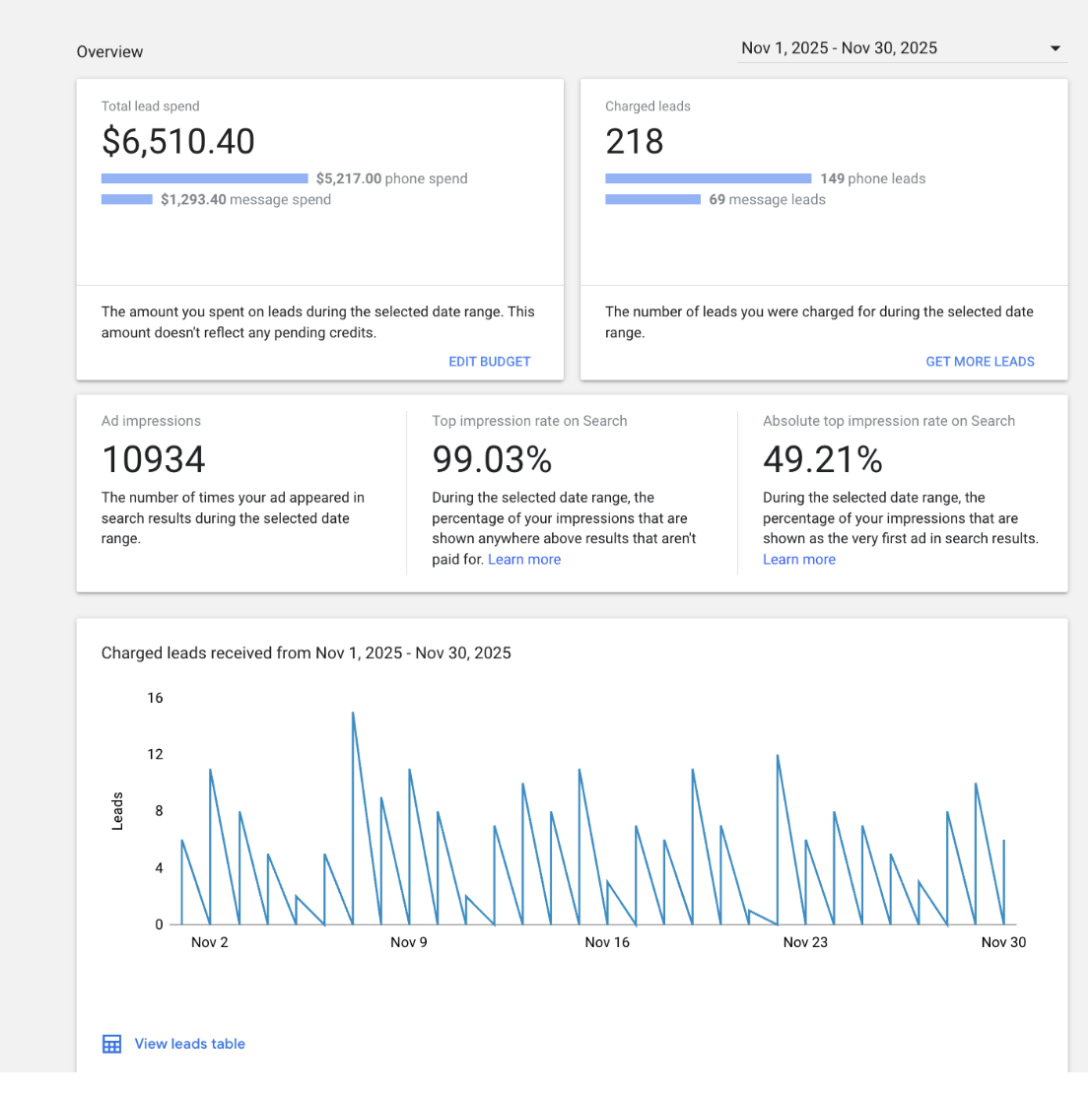This screenshot has width=1092, height=1094.
Task: Click GET MORE LEADS
Action: 980,362
